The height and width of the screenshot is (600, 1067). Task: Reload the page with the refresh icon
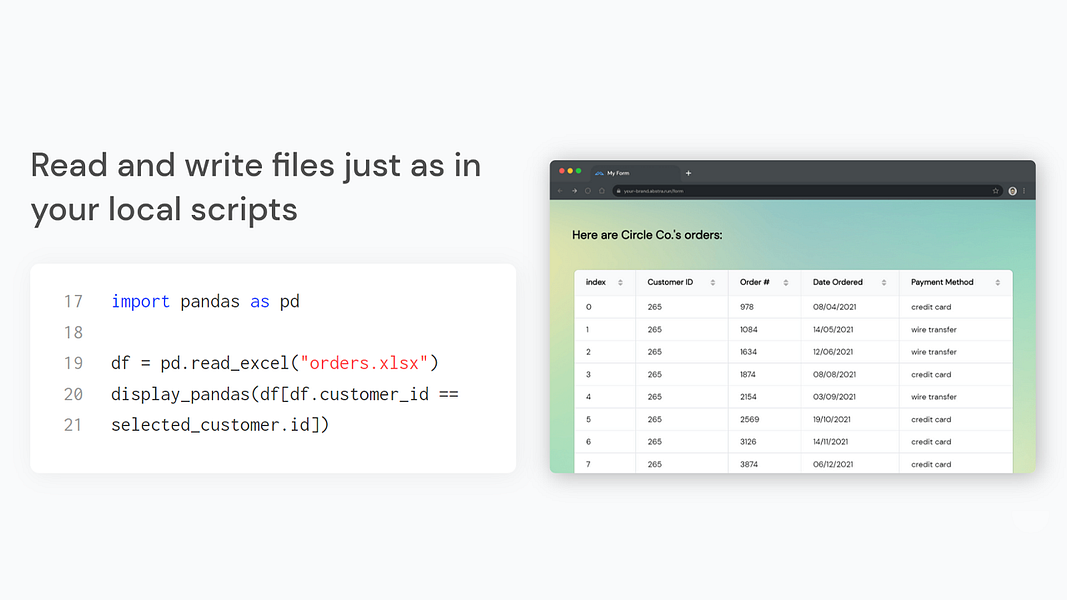588,191
